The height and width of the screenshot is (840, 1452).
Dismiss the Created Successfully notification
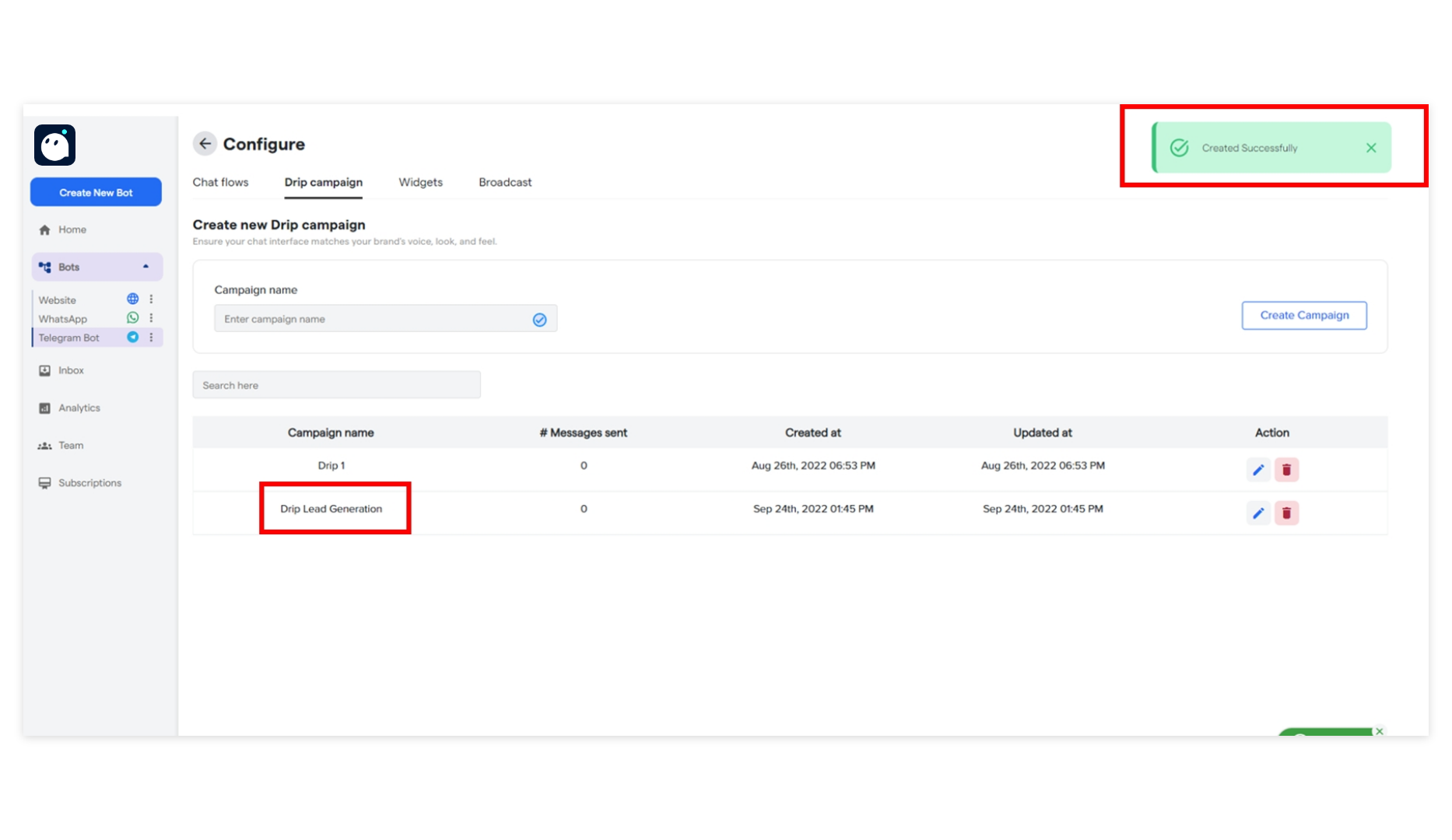pyautogui.click(x=1371, y=147)
